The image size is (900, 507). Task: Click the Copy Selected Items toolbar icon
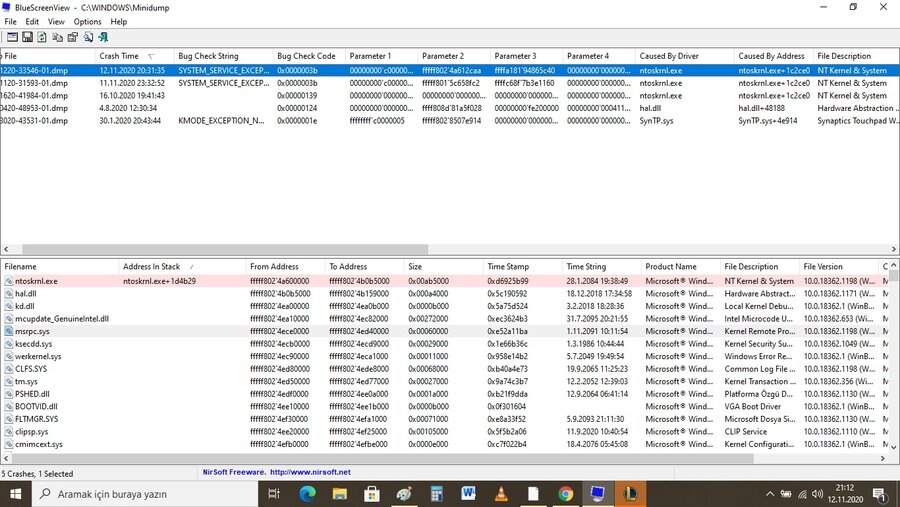(57, 37)
